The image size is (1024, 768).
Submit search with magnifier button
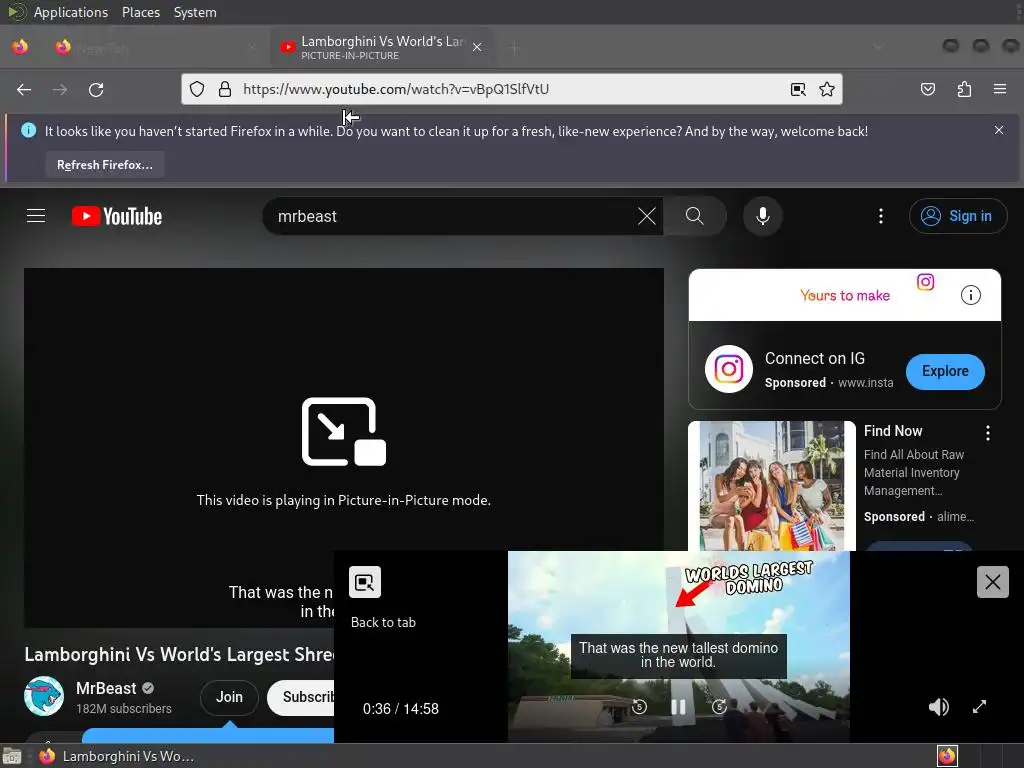click(695, 216)
